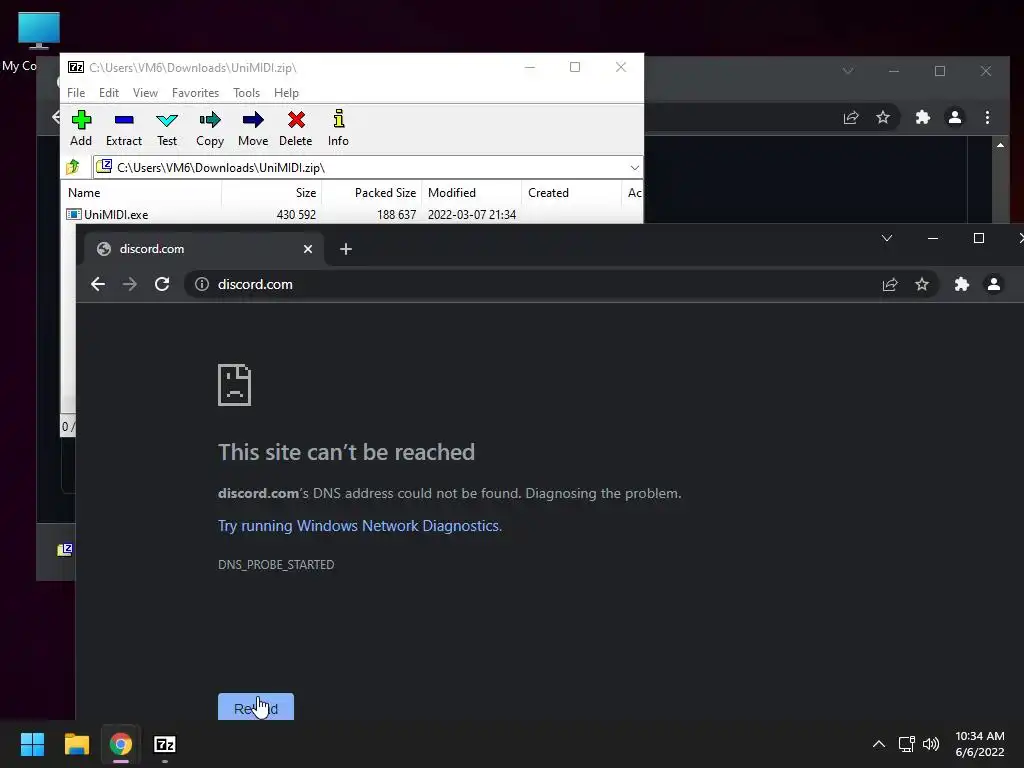Go forward in the front Chrome window
The height and width of the screenshot is (768, 1024).
pyautogui.click(x=129, y=284)
